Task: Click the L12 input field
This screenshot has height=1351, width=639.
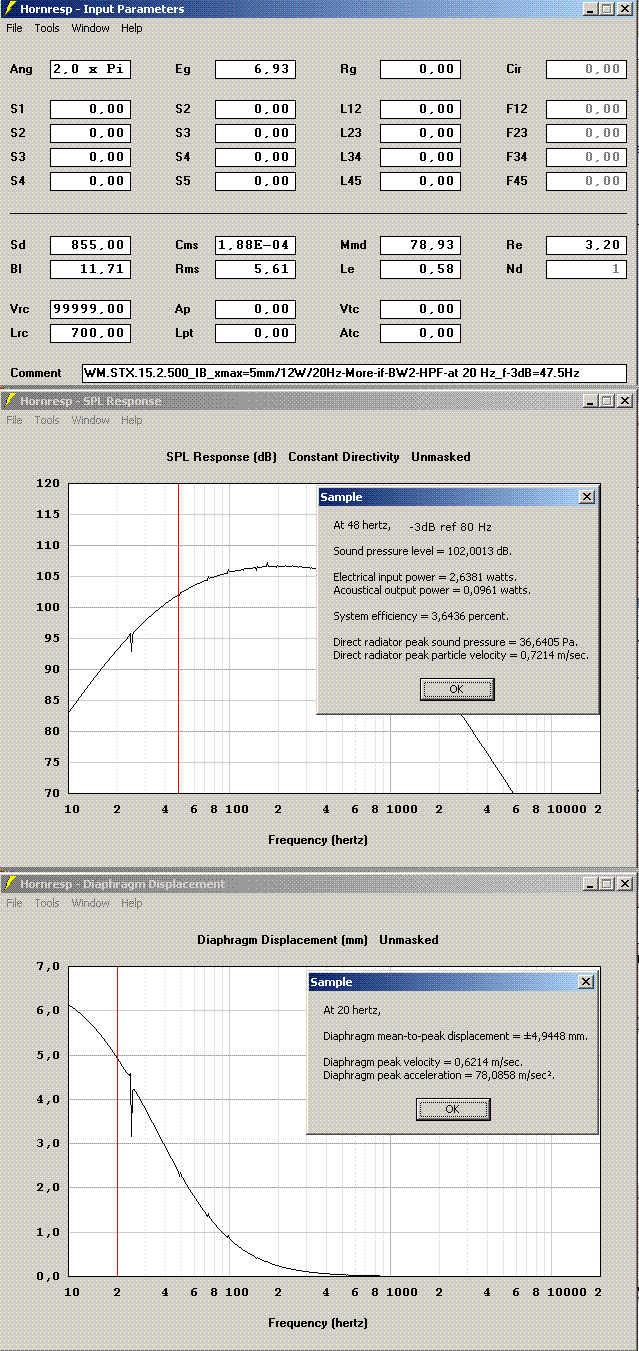Action: pos(420,109)
